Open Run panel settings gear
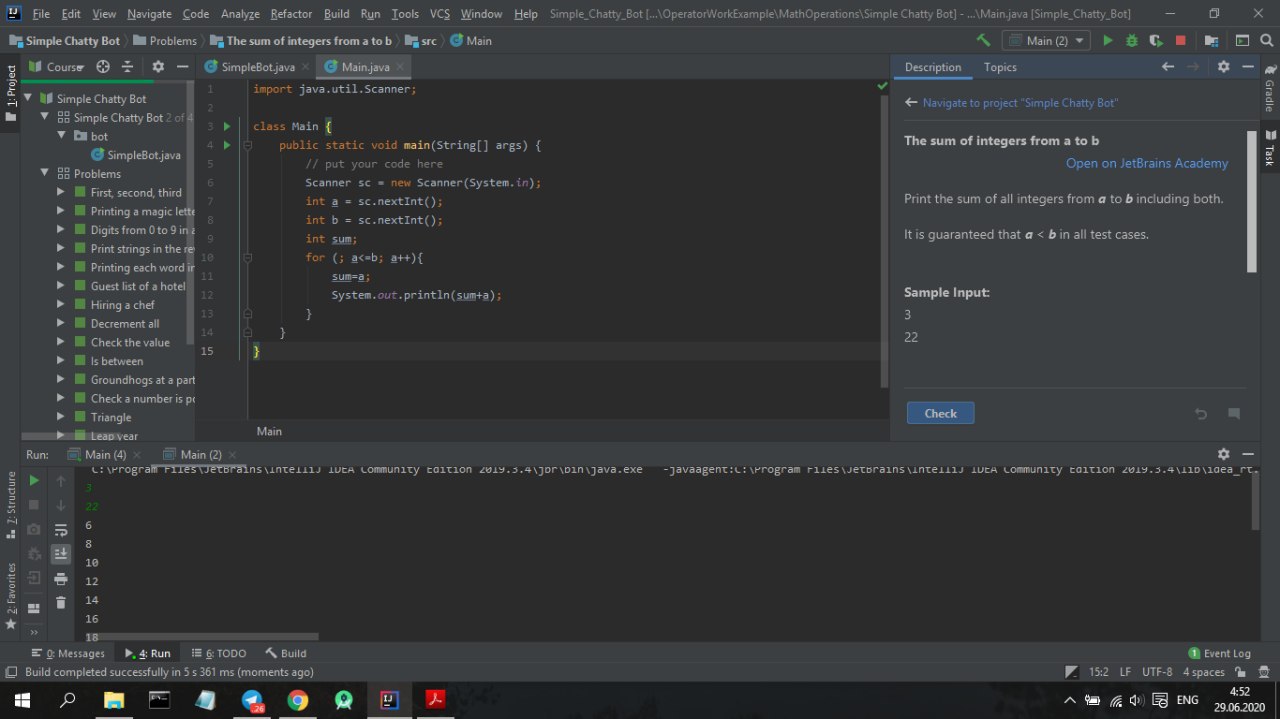 pos(1223,454)
